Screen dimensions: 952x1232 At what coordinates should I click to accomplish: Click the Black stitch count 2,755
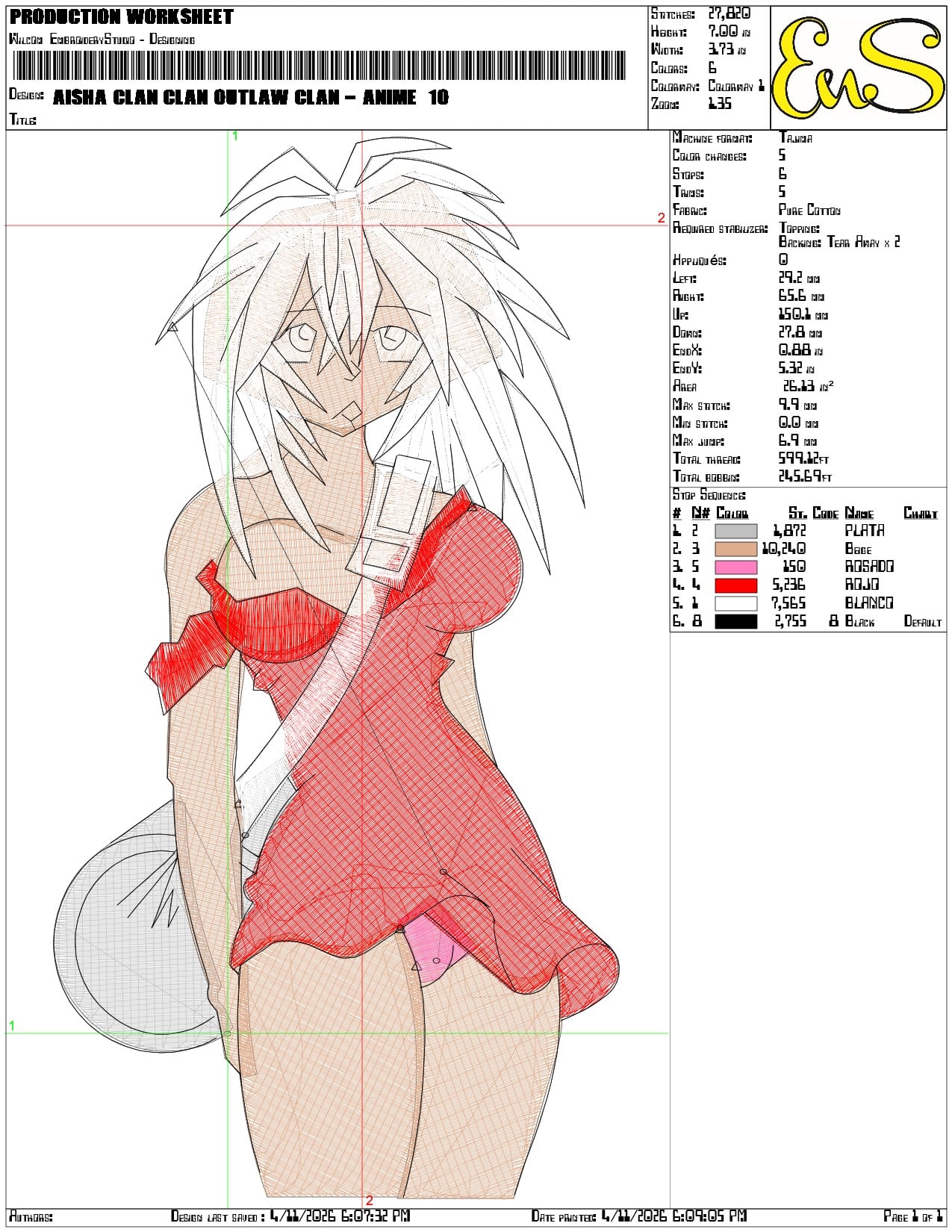click(789, 621)
